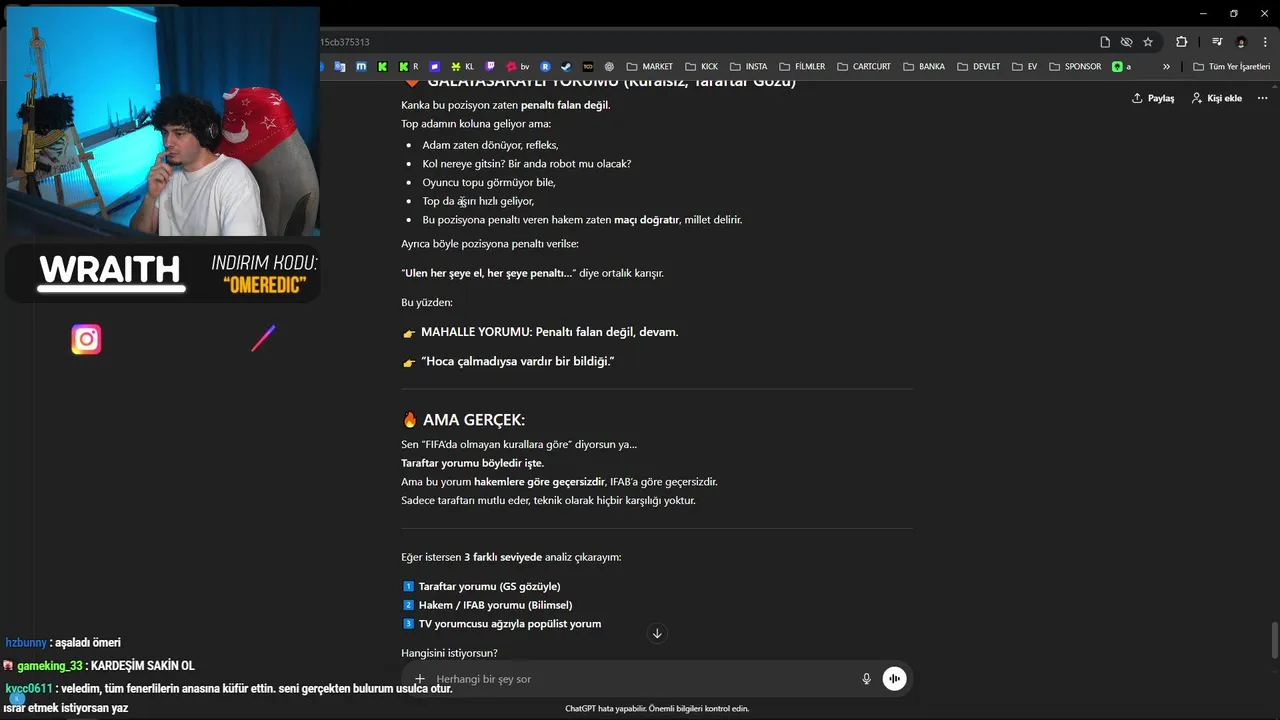Open the EV bookmarks folder
The image size is (1280, 720).
(x=1024, y=67)
